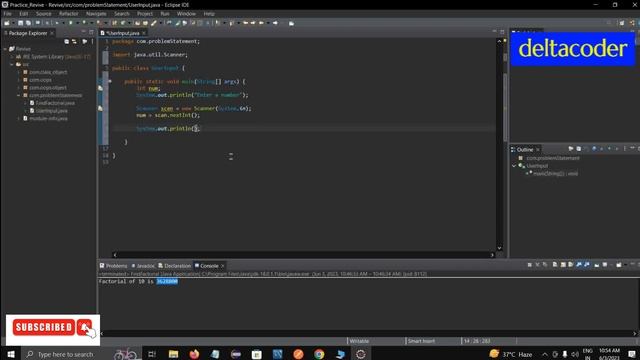Click the editor horizontal scrollbar right arrow
Image resolution: width=640 pixels, height=360 pixels.
coord(492,255)
